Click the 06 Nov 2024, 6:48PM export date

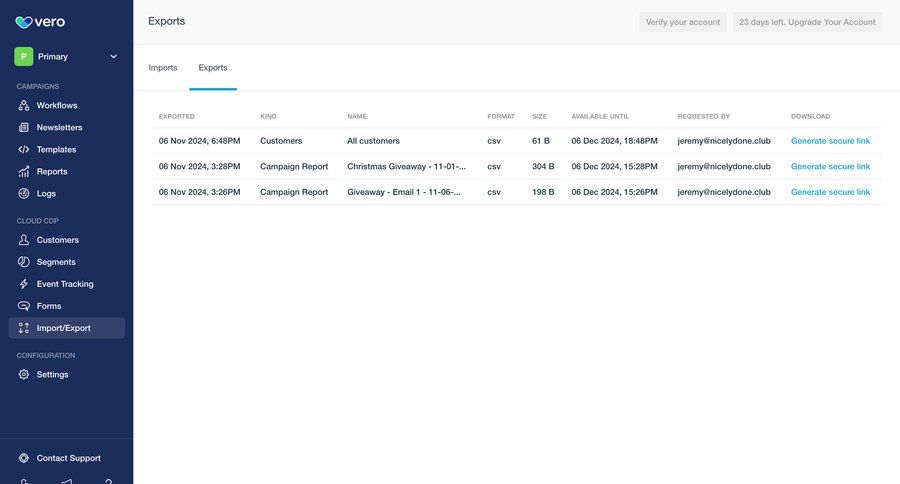point(200,141)
